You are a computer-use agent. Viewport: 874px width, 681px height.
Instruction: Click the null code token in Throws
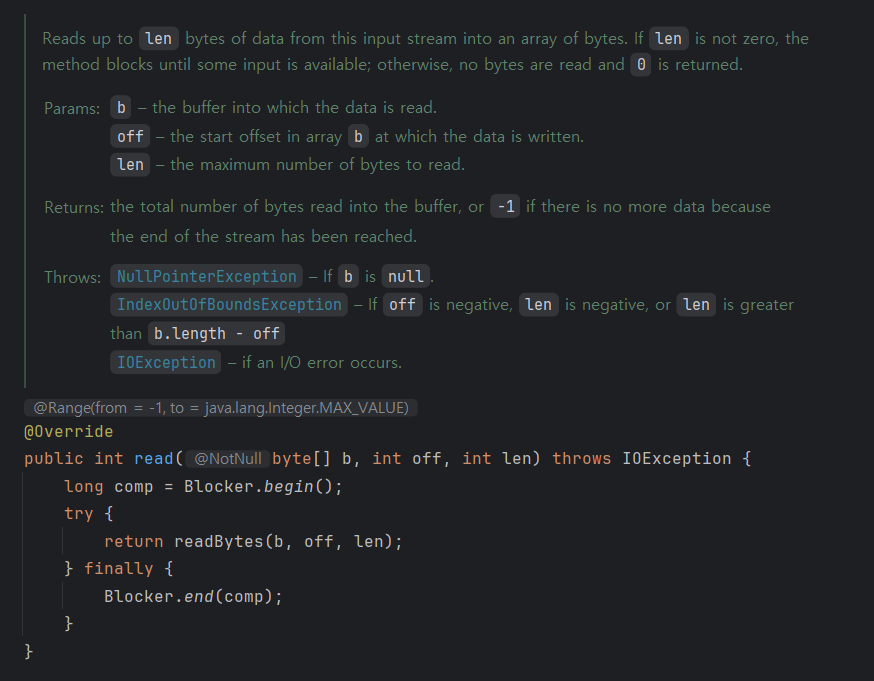tap(405, 276)
